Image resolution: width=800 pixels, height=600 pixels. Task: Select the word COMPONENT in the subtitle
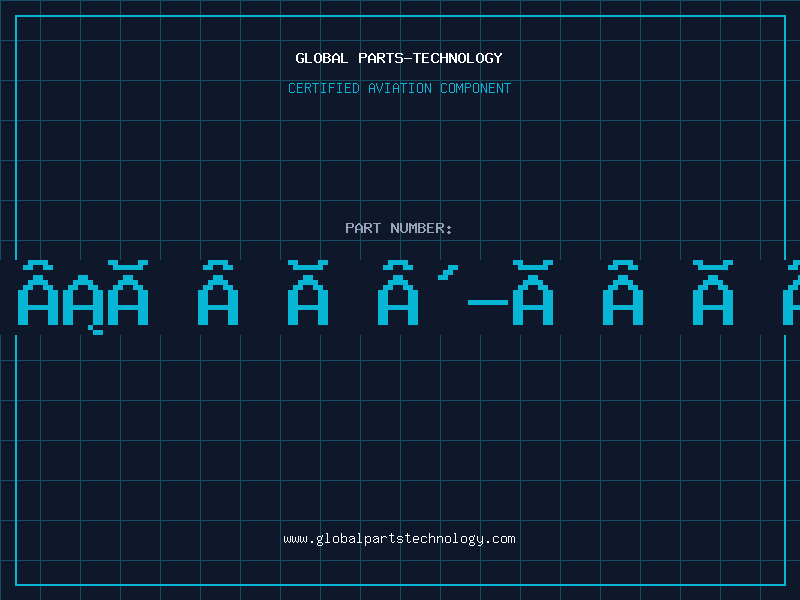475,88
